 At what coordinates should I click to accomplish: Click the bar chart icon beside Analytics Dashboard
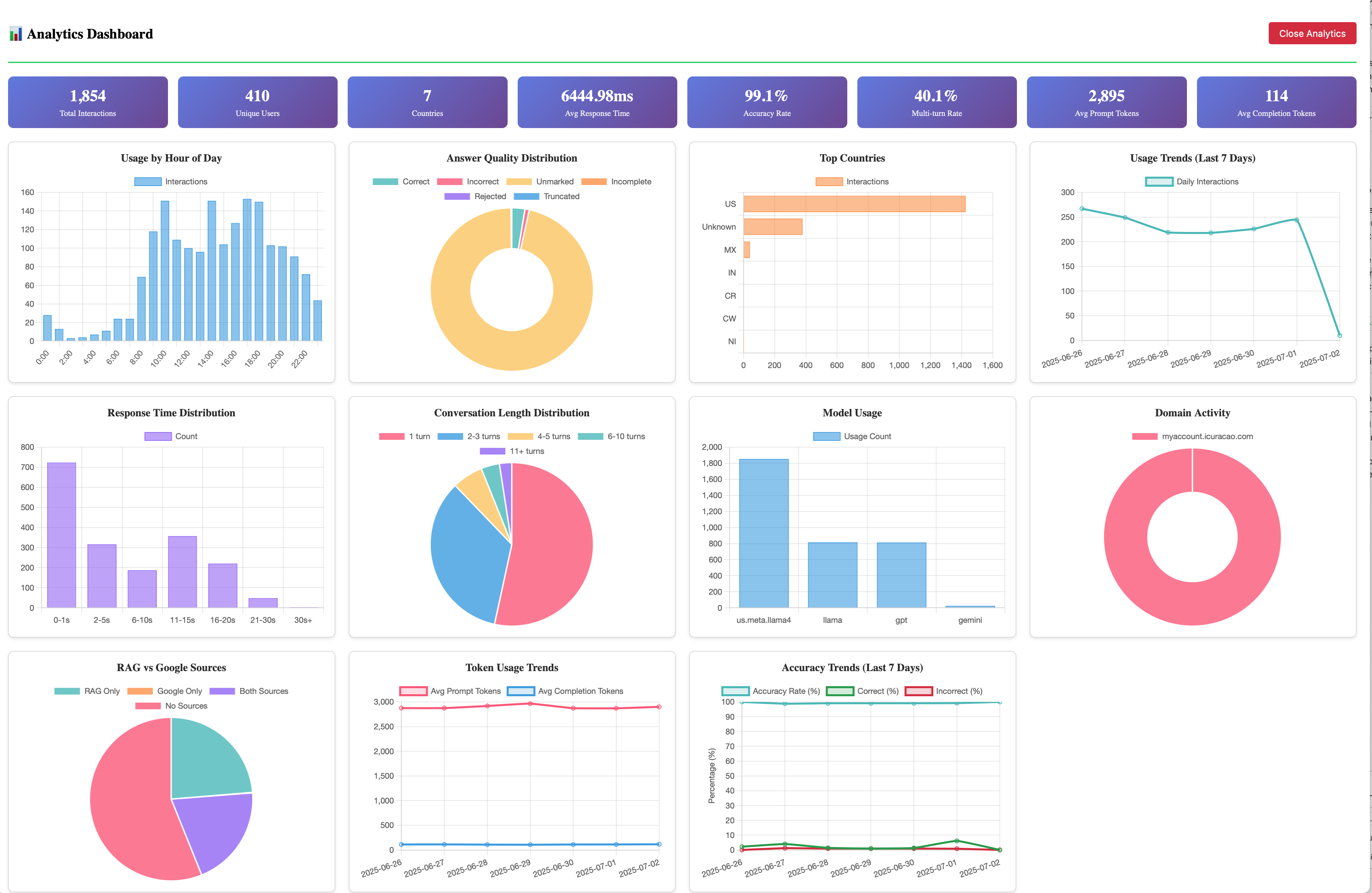(15, 34)
